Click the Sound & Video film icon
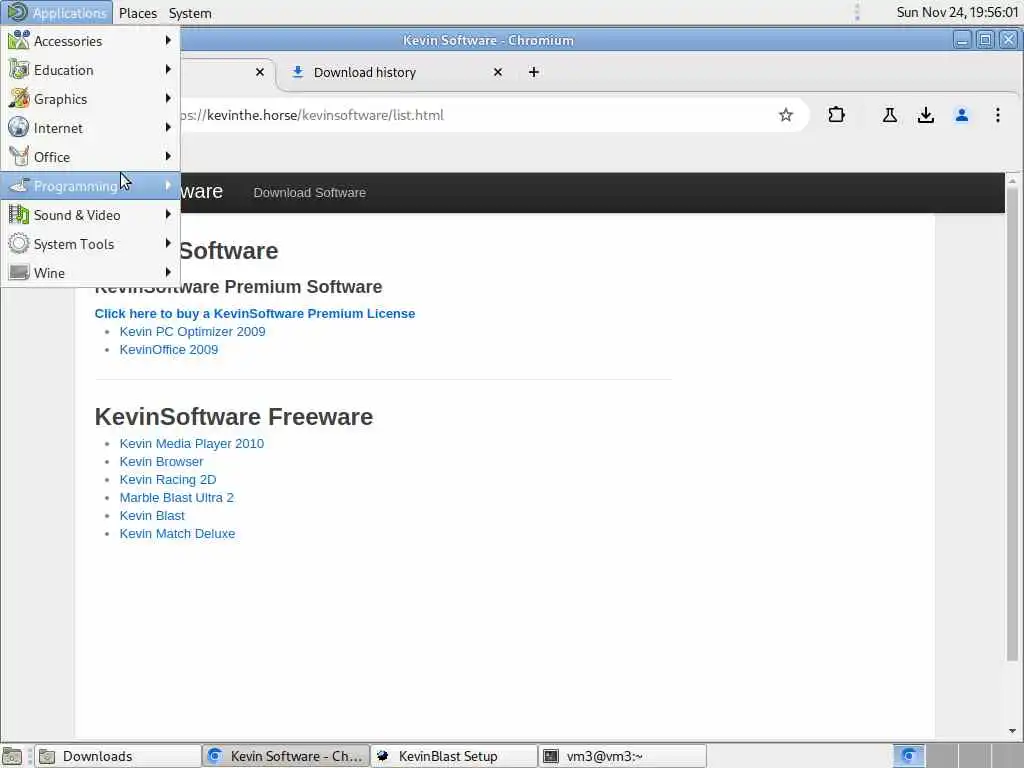 pyautogui.click(x=18, y=215)
